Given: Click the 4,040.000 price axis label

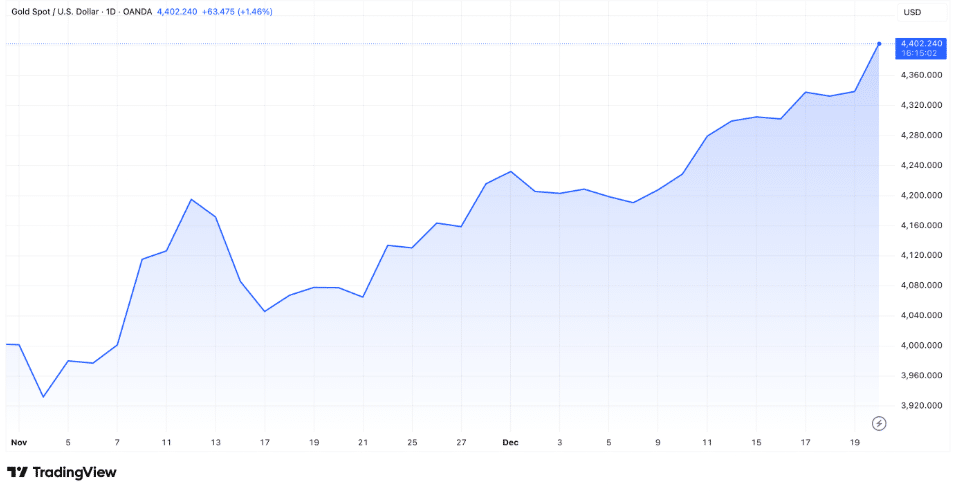Looking at the screenshot, I should pos(919,315).
